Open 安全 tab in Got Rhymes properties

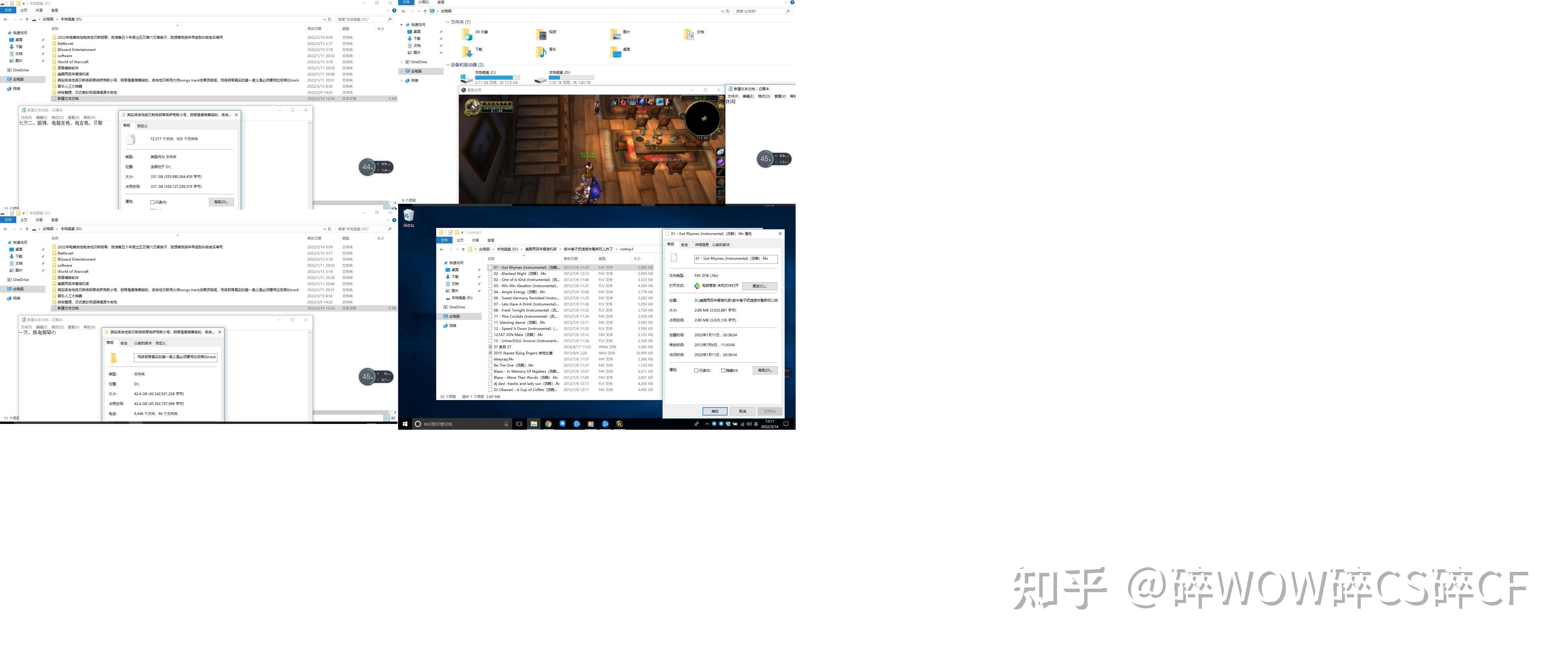tap(684, 245)
